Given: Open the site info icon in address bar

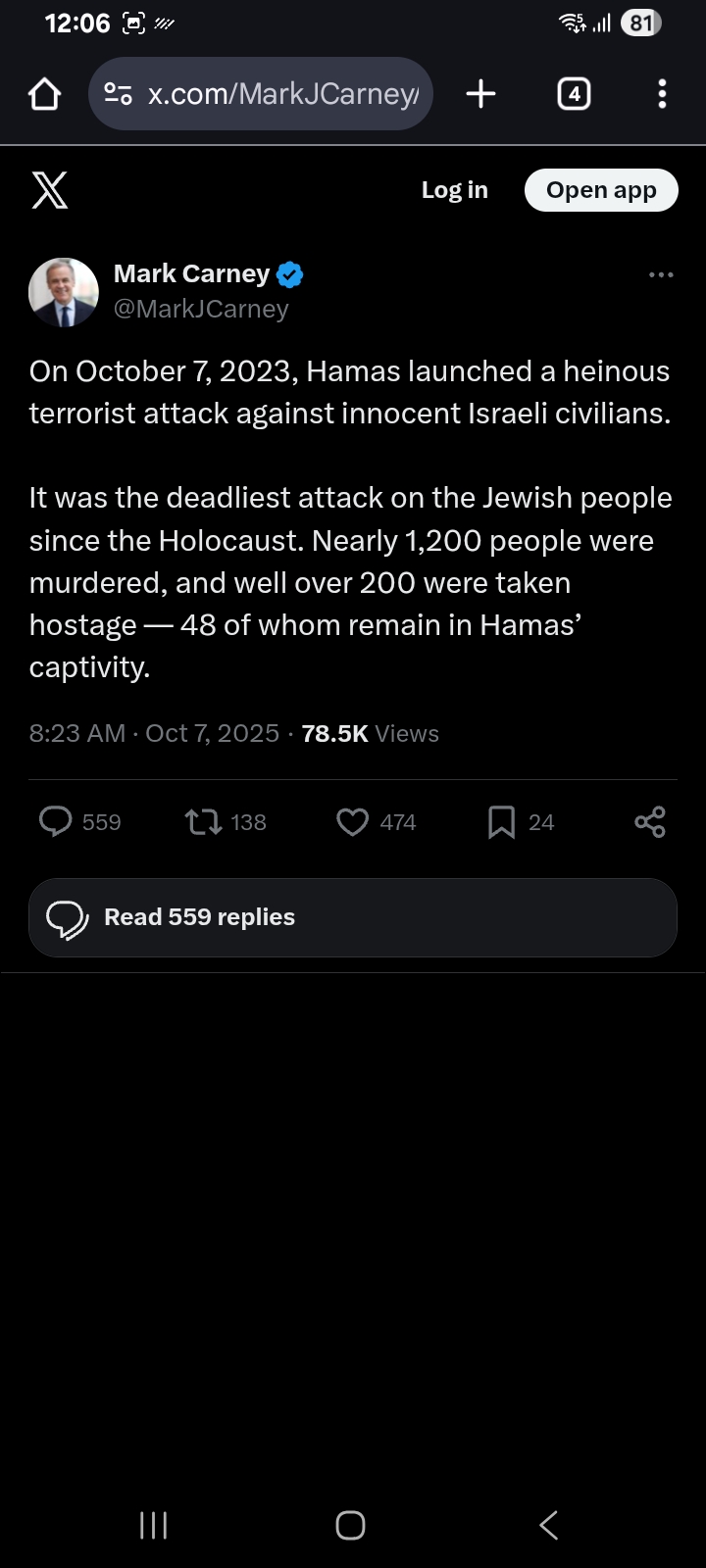Looking at the screenshot, I should 118,94.
